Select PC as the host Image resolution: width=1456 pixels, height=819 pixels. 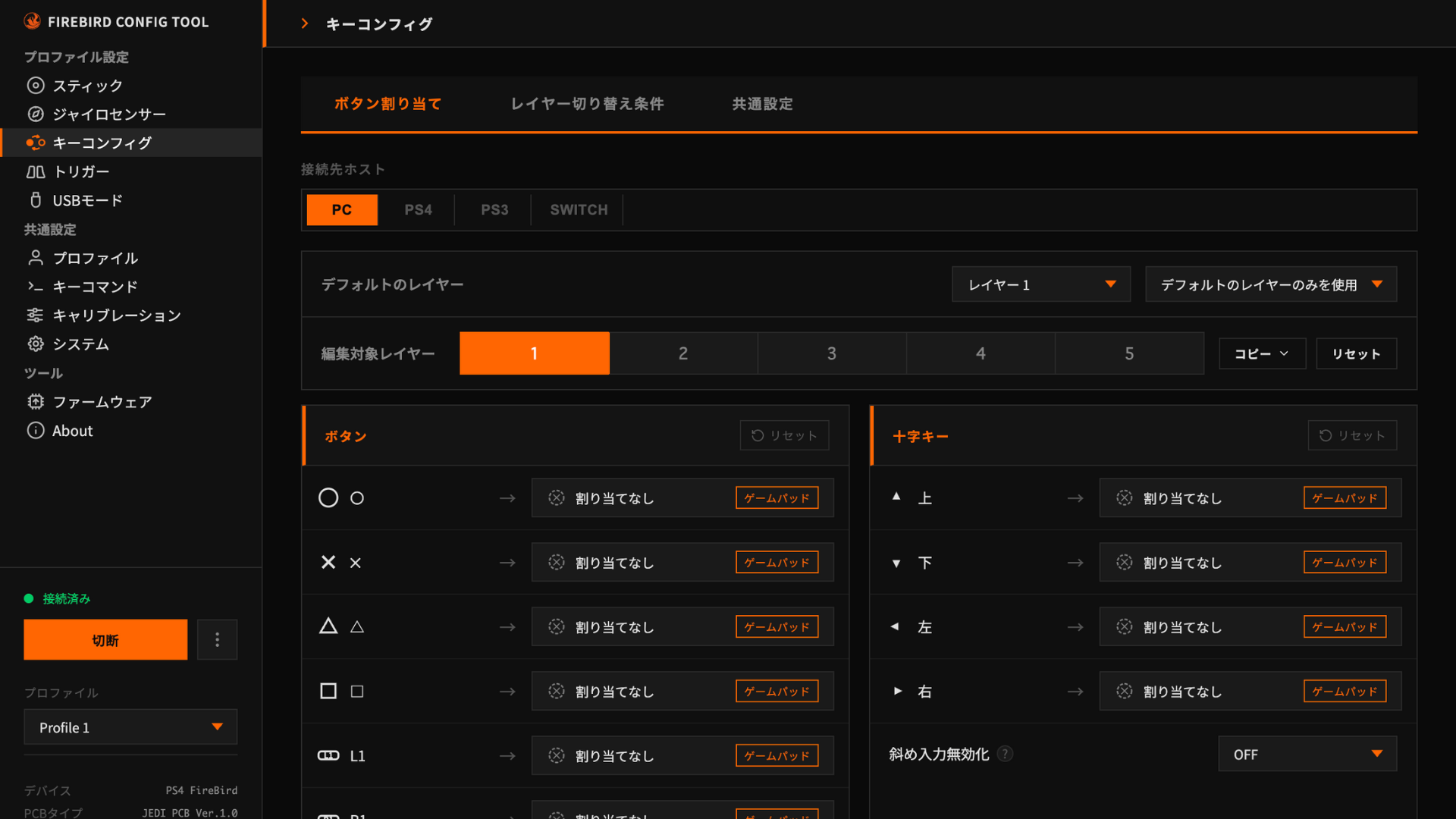pyautogui.click(x=342, y=209)
